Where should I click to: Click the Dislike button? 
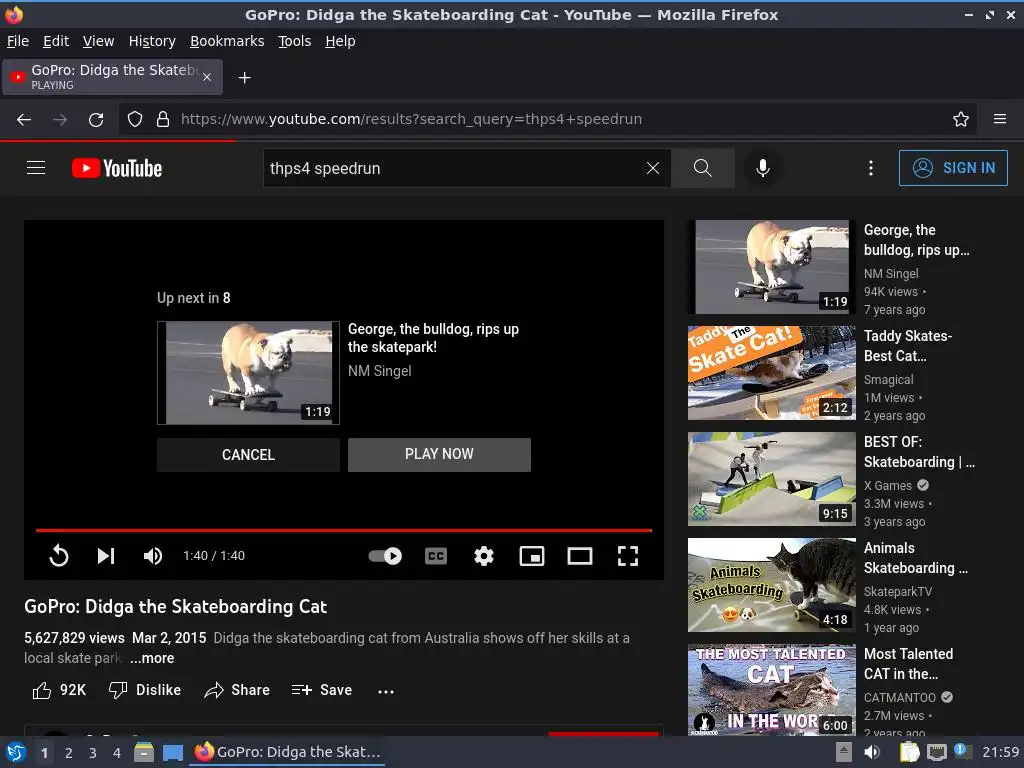(145, 690)
